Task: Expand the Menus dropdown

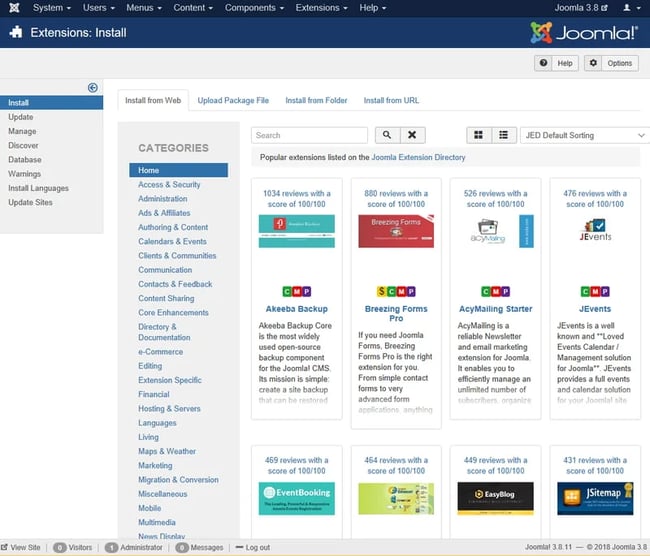Action: (x=144, y=7)
